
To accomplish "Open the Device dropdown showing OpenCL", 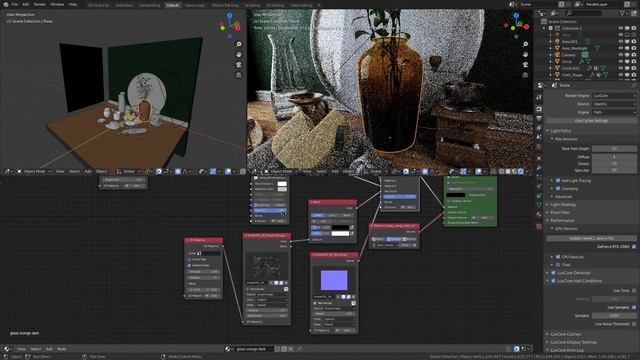I will (614, 104).
